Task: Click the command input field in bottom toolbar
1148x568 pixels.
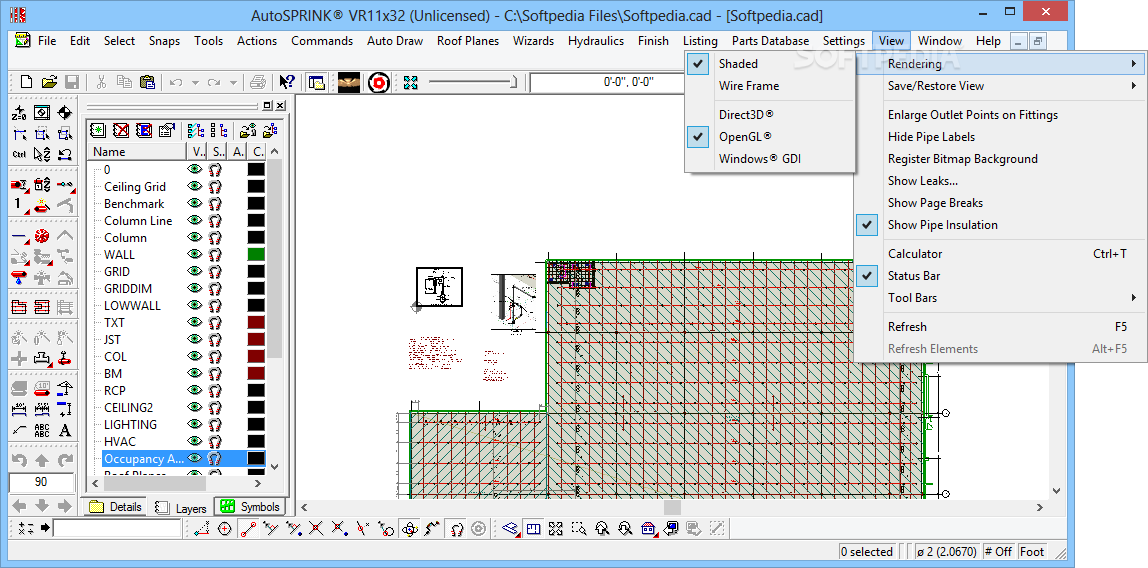Action: 117,528
